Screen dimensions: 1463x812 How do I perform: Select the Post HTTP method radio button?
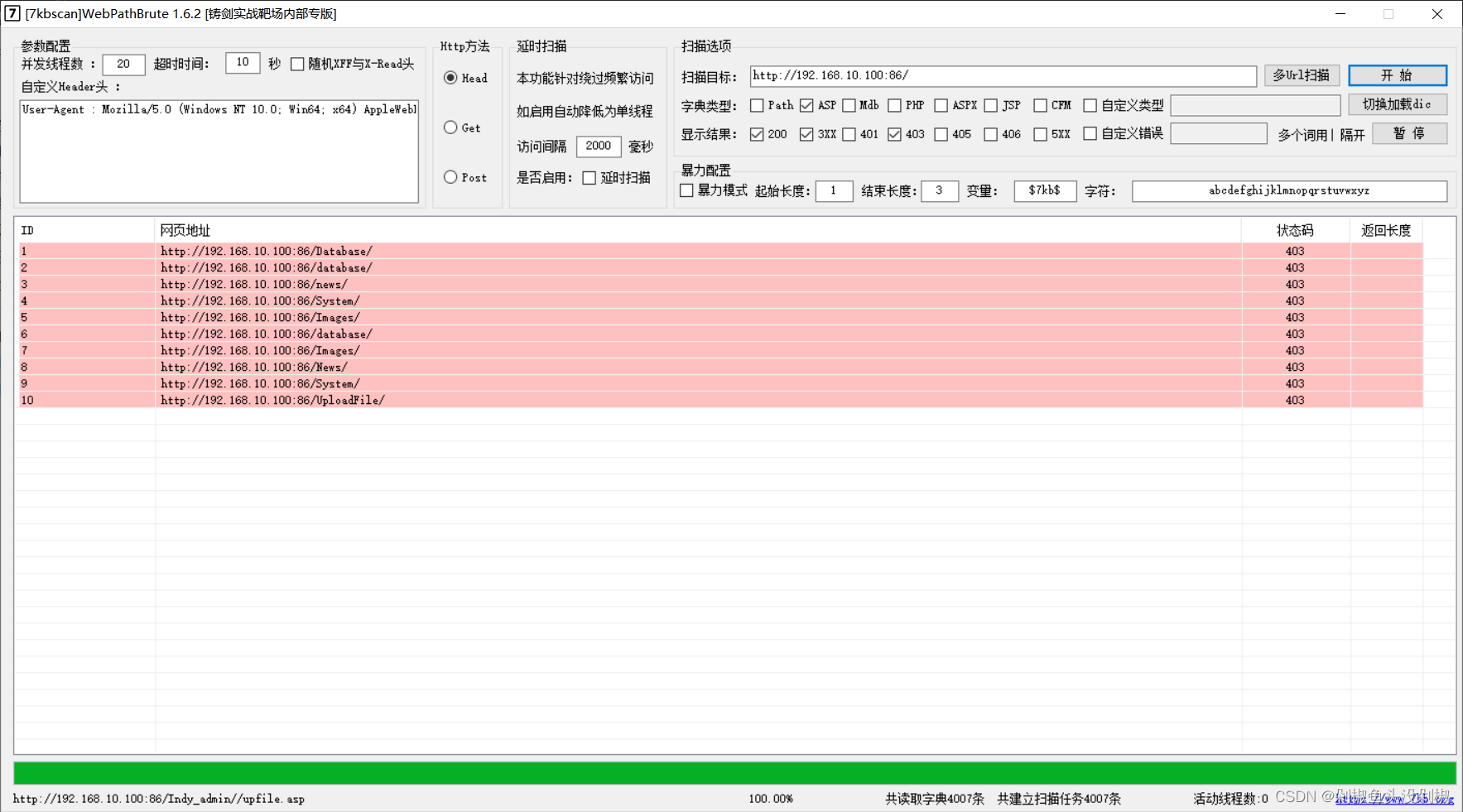tap(450, 177)
